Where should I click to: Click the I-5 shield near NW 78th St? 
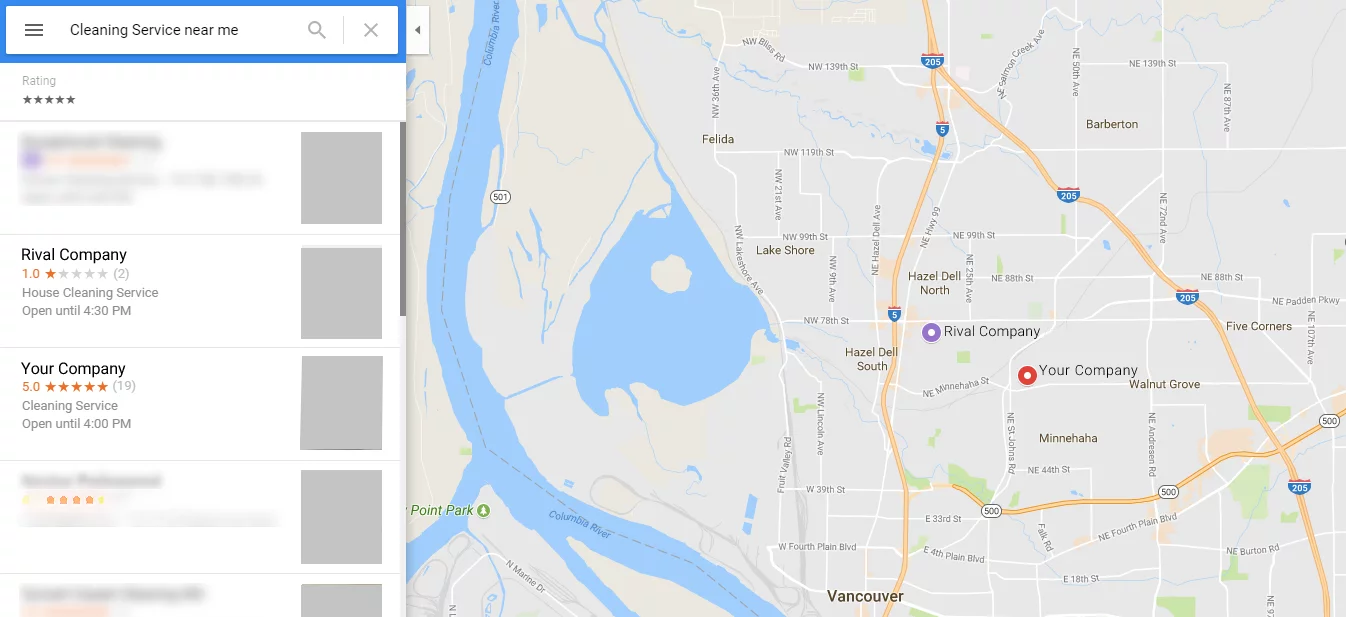click(x=894, y=313)
